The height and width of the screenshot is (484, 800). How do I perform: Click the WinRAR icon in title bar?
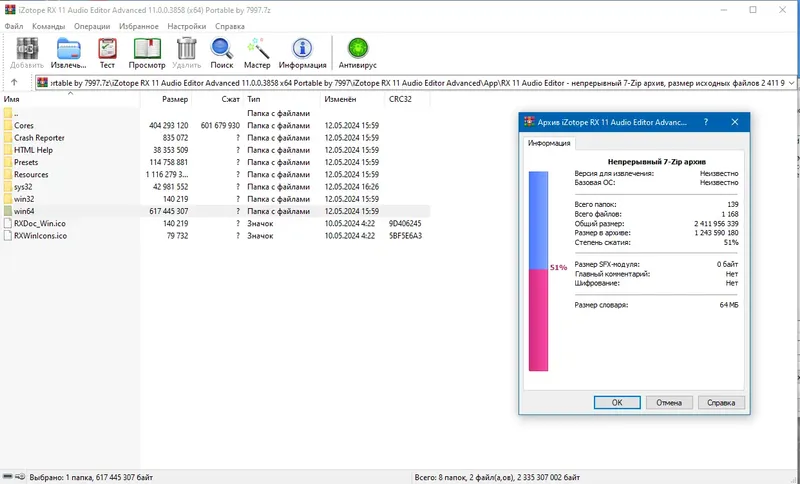pos(10,9)
